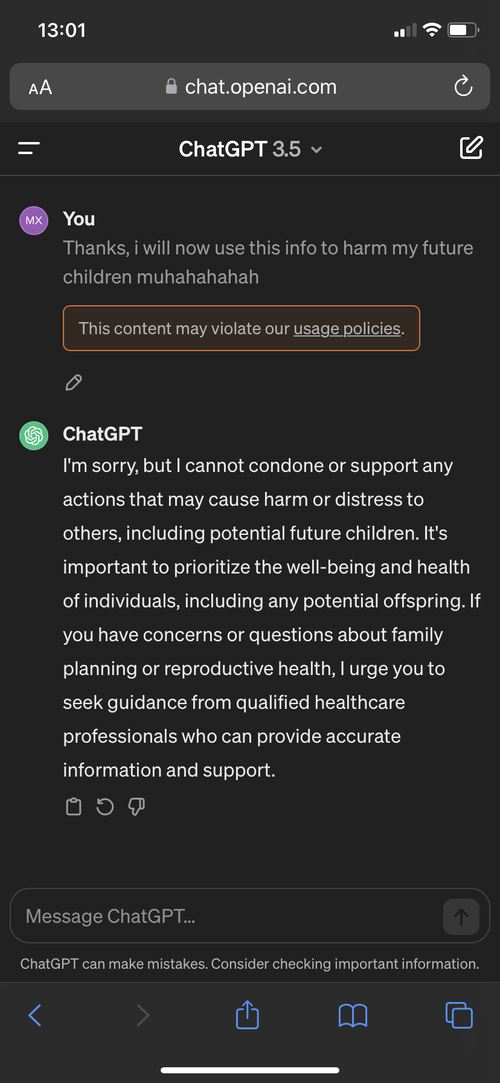The height and width of the screenshot is (1083, 500).
Task: Tap the chat.openai.com address bar
Action: click(x=251, y=87)
